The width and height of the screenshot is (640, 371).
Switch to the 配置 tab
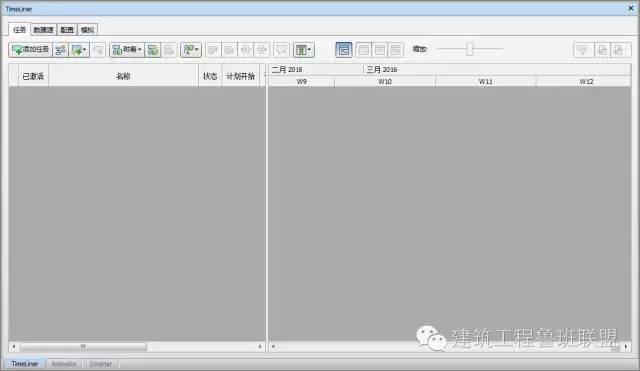(x=67, y=30)
